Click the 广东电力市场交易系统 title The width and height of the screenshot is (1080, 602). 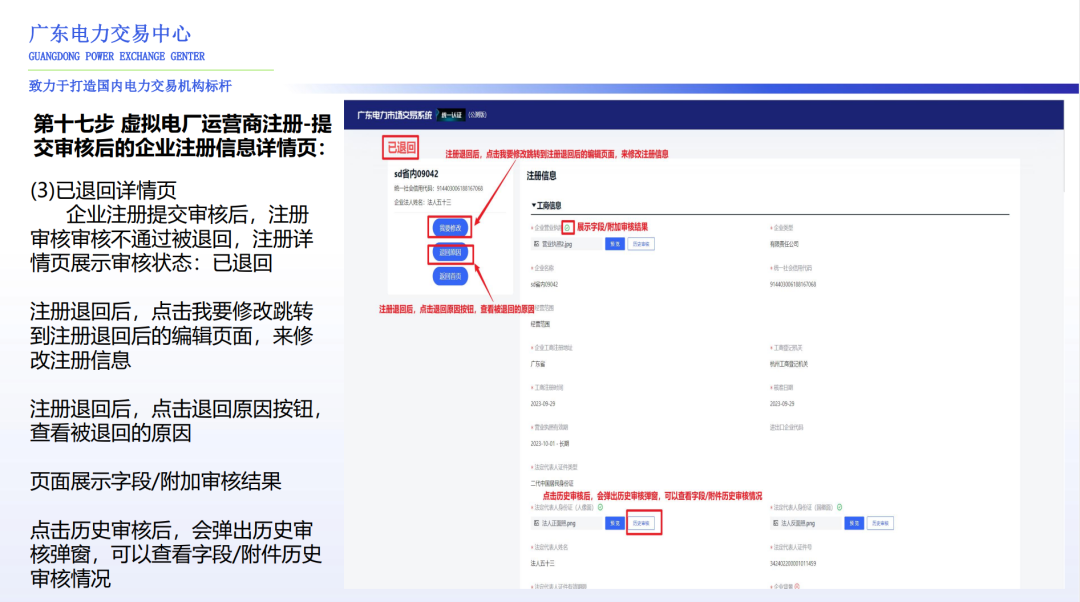[397, 114]
